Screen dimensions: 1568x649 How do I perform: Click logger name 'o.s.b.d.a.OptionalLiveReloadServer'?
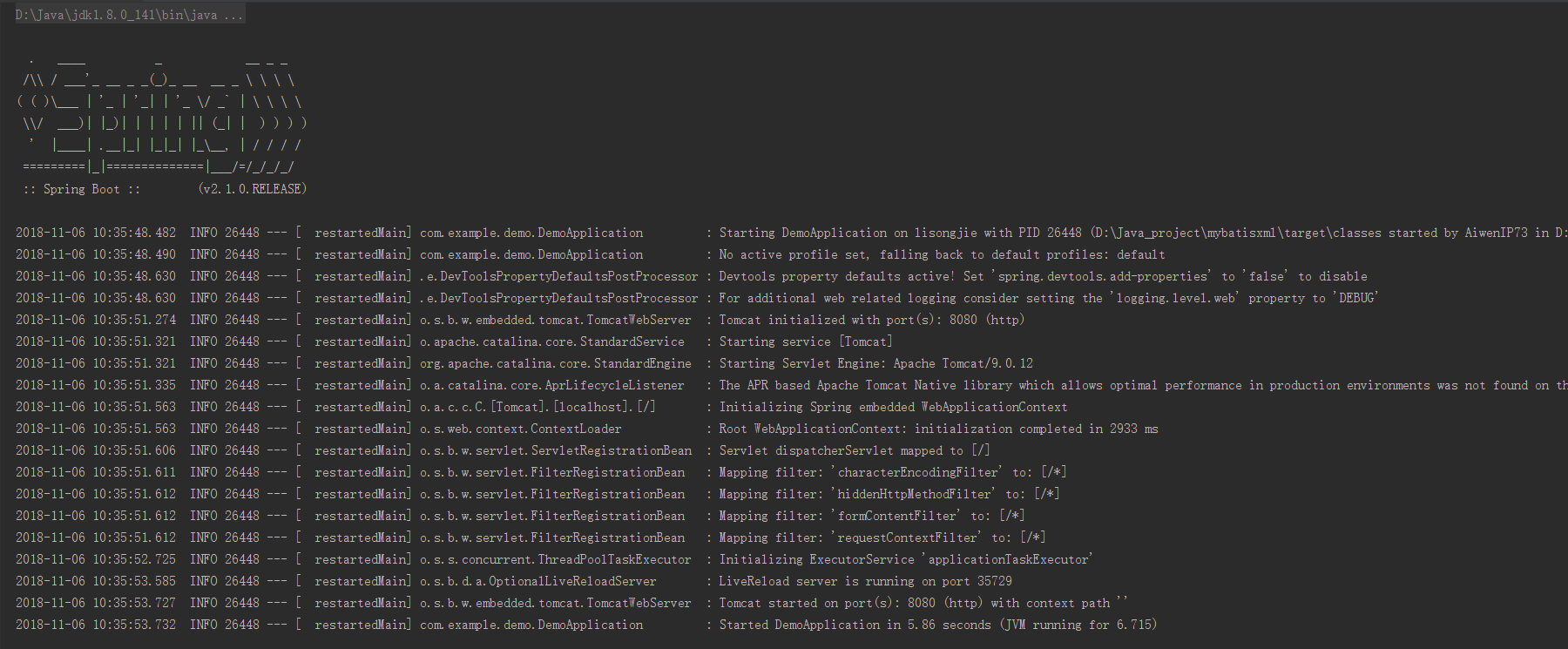pos(538,581)
